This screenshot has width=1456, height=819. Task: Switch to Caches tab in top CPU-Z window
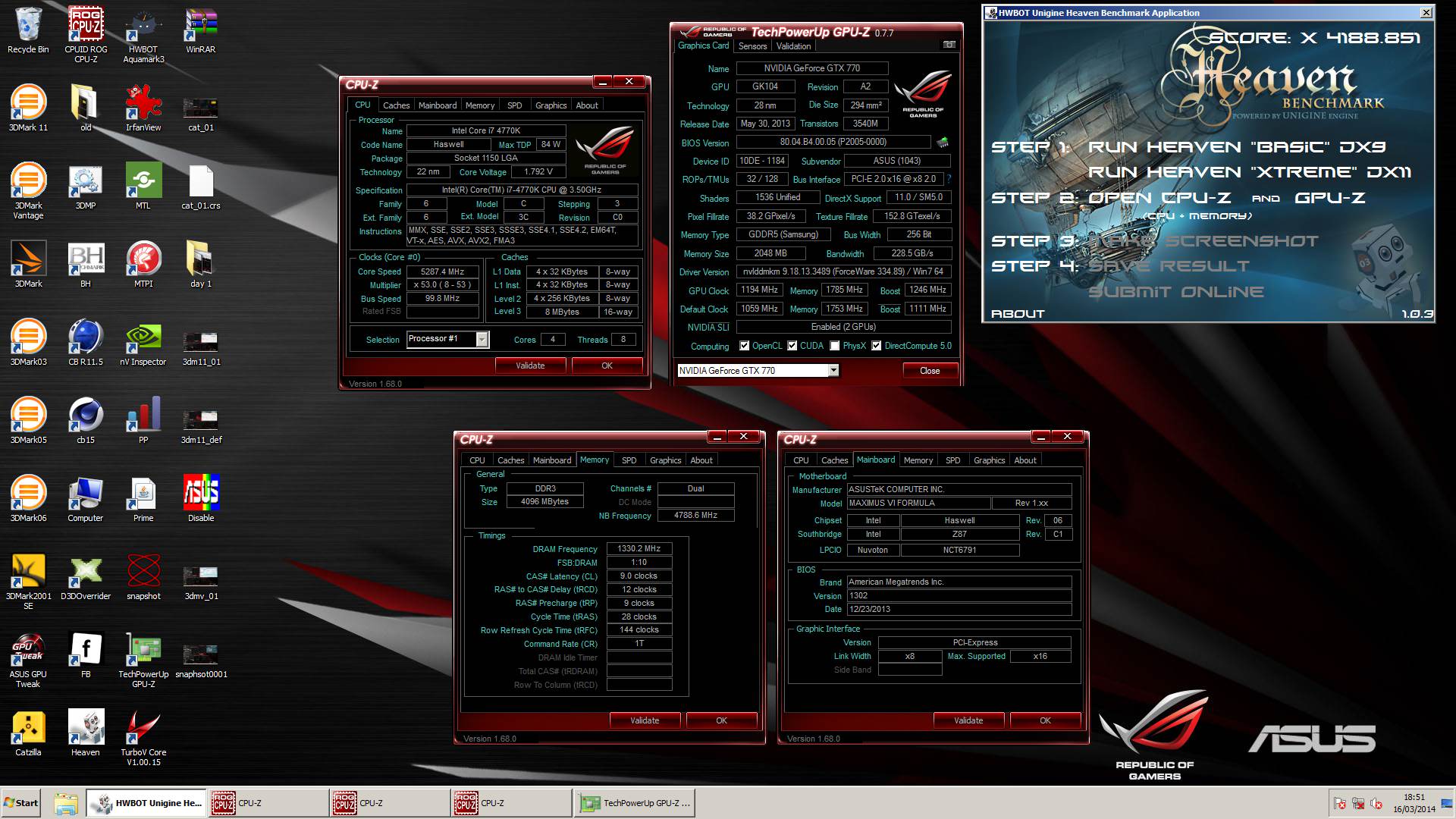(396, 105)
